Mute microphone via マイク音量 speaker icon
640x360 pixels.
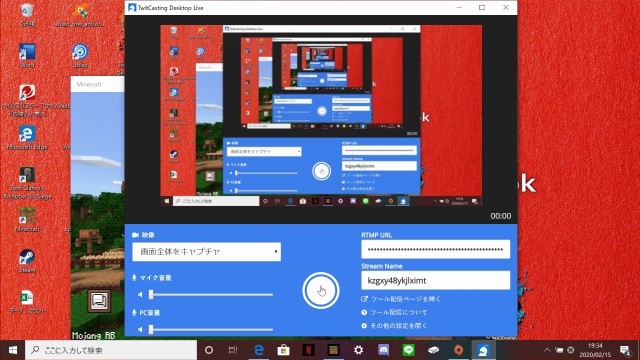[x=140, y=294]
